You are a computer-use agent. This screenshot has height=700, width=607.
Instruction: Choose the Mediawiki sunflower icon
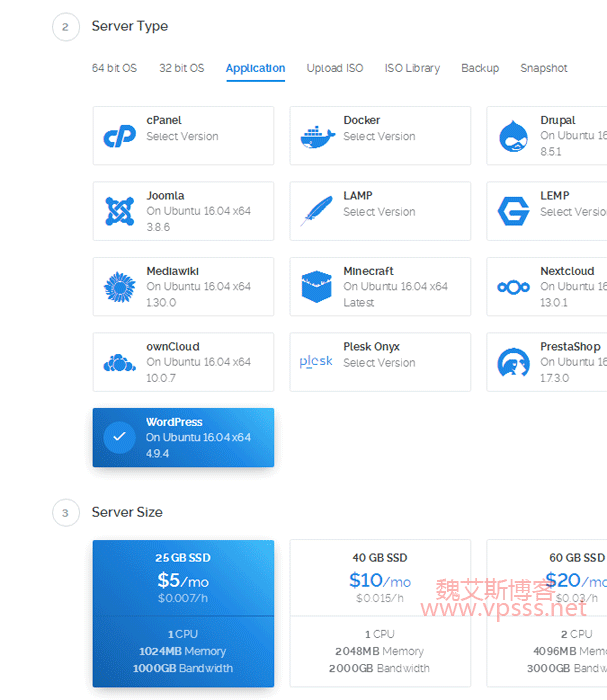pos(120,287)
